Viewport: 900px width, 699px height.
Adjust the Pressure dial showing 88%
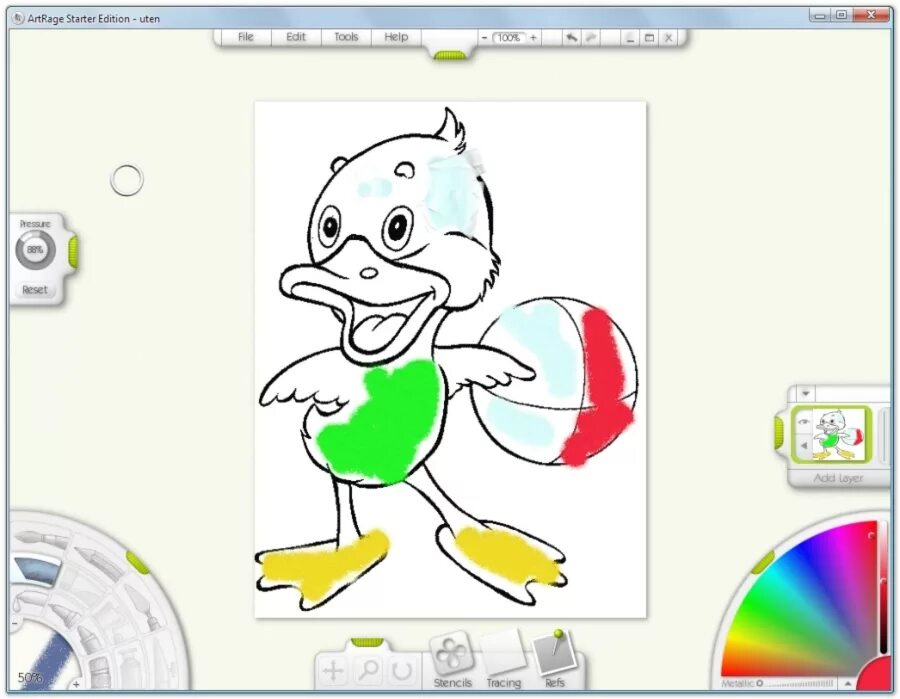35,250
